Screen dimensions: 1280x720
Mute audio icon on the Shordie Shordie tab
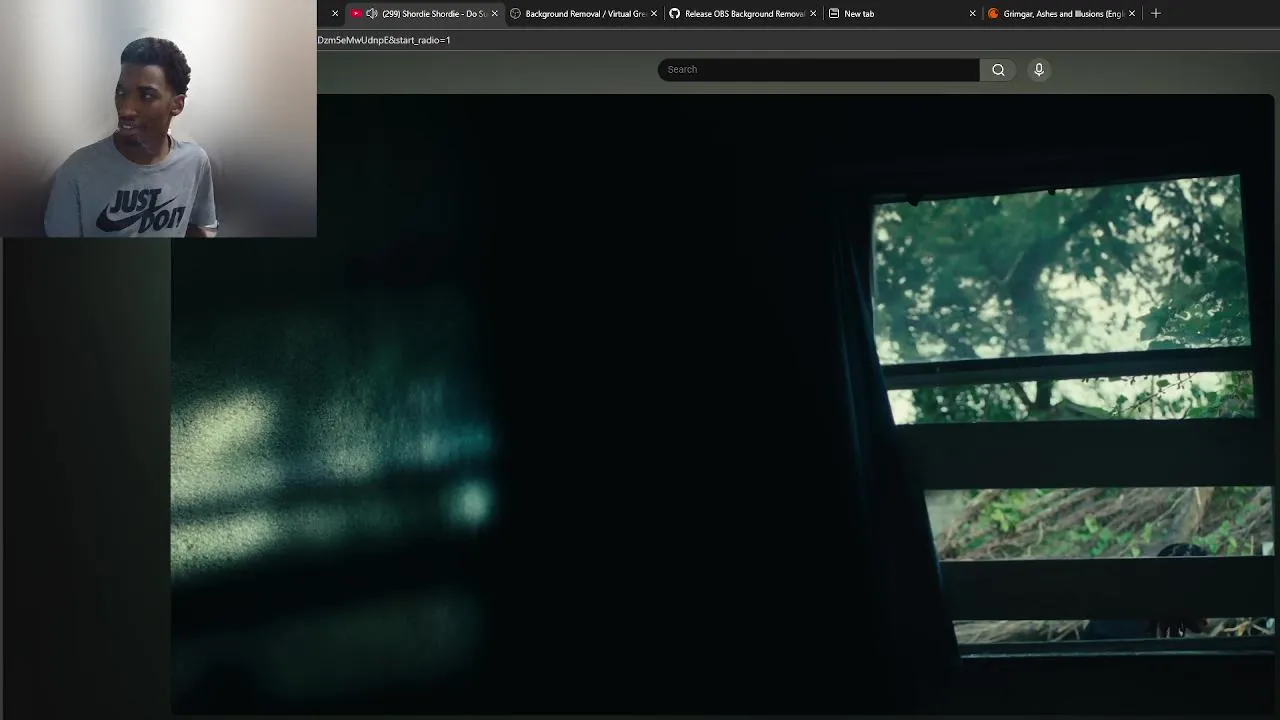pos(372,13)
